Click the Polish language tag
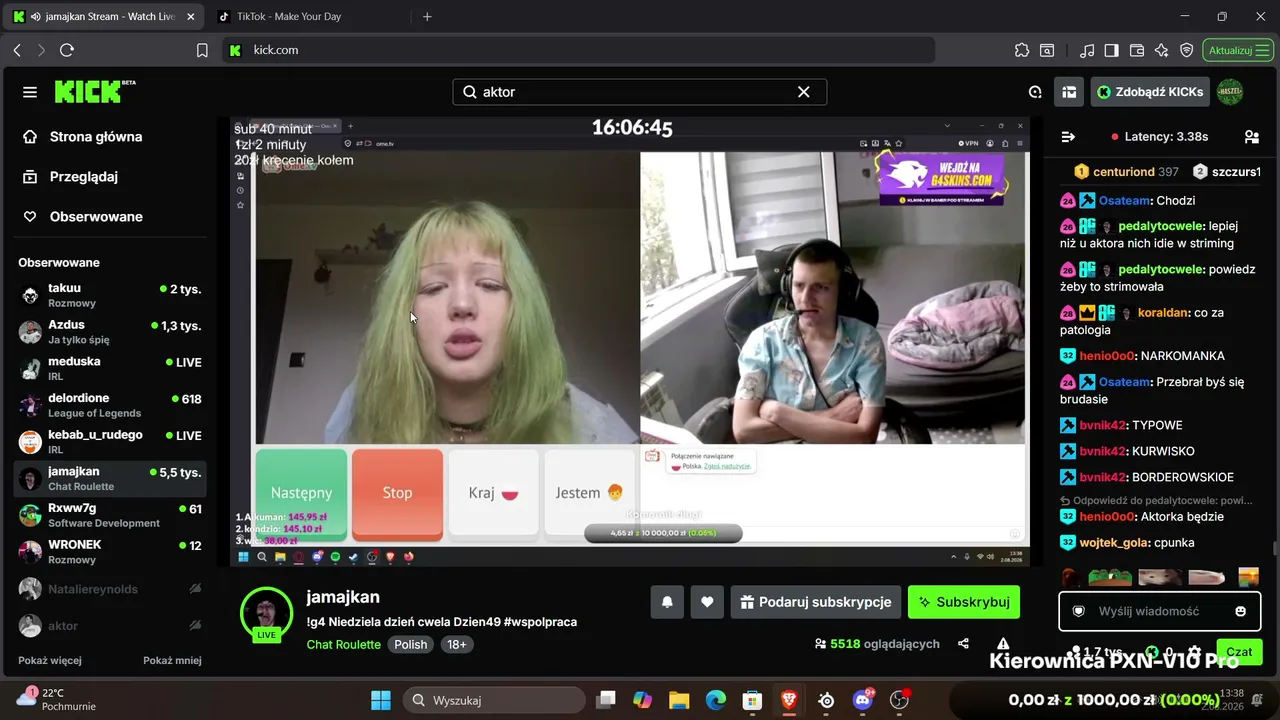Viewport: 1280px width, 720px height. pyautogui.click(x=411, y=645)
